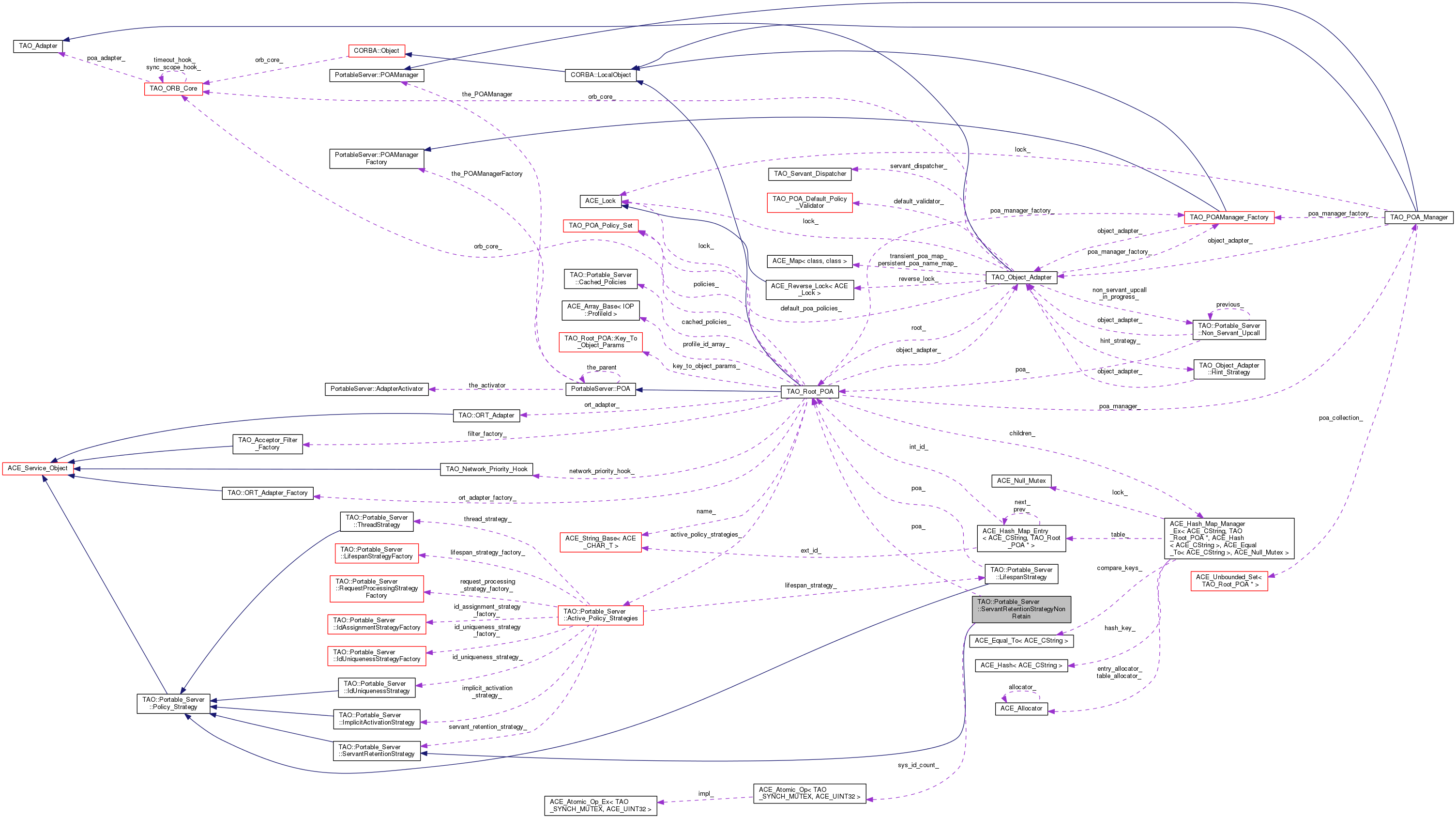Click the TAO_Root_POA class node

pos(809,391)
